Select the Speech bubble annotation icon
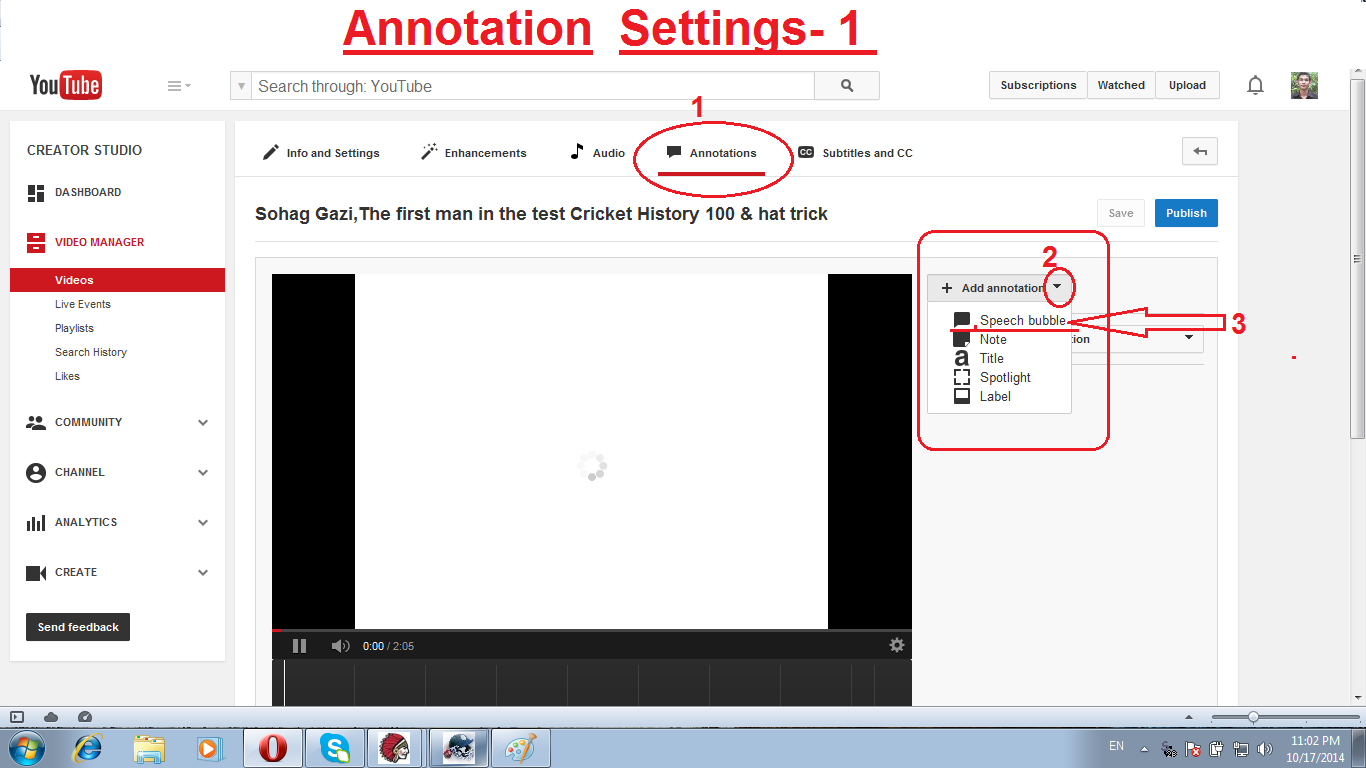The height and width of the screenshot is (768, 1366). 963,320
